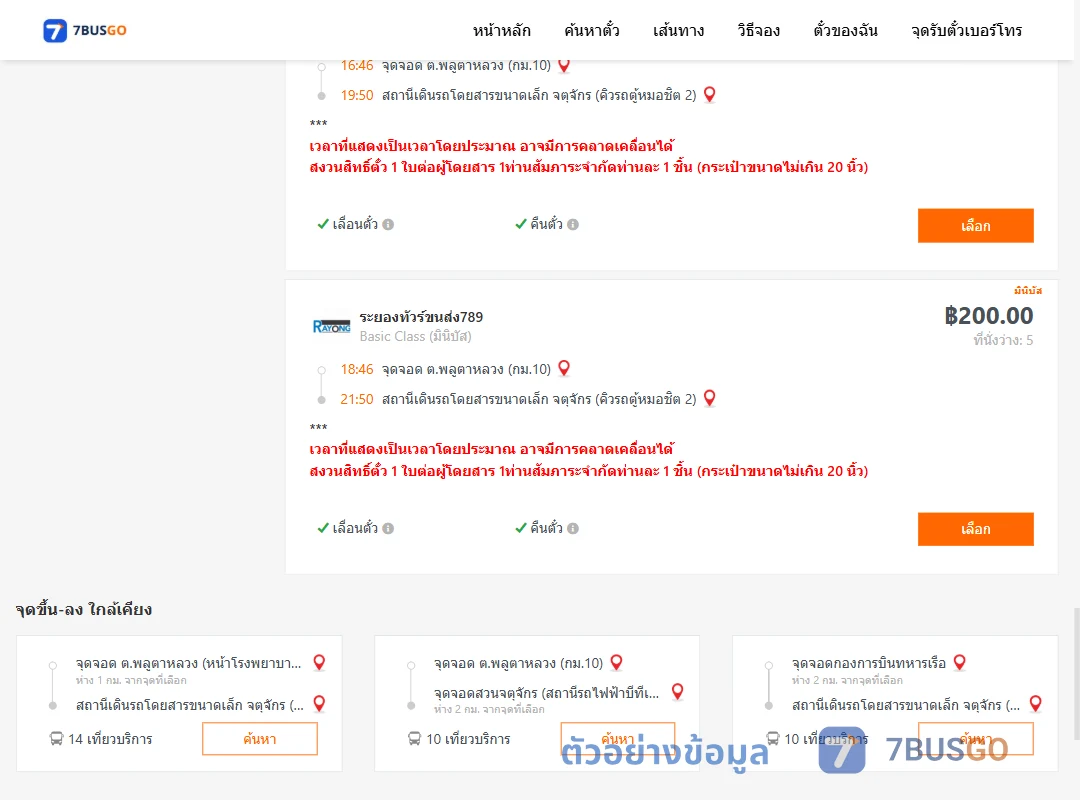The image size is (1080, 800).
Task: Click the page vertical scrollbar thumb
Action: [1077, 672]
